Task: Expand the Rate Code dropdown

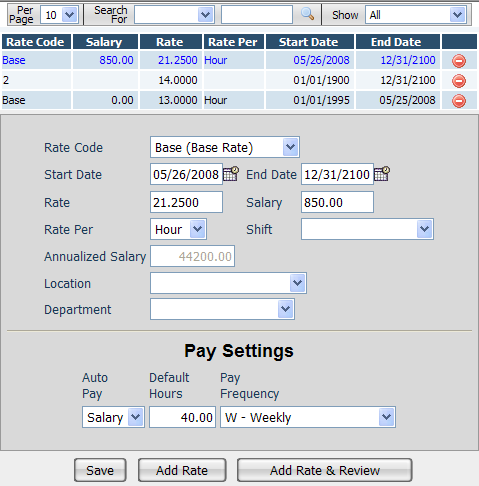Action: [x=225, y=147]
